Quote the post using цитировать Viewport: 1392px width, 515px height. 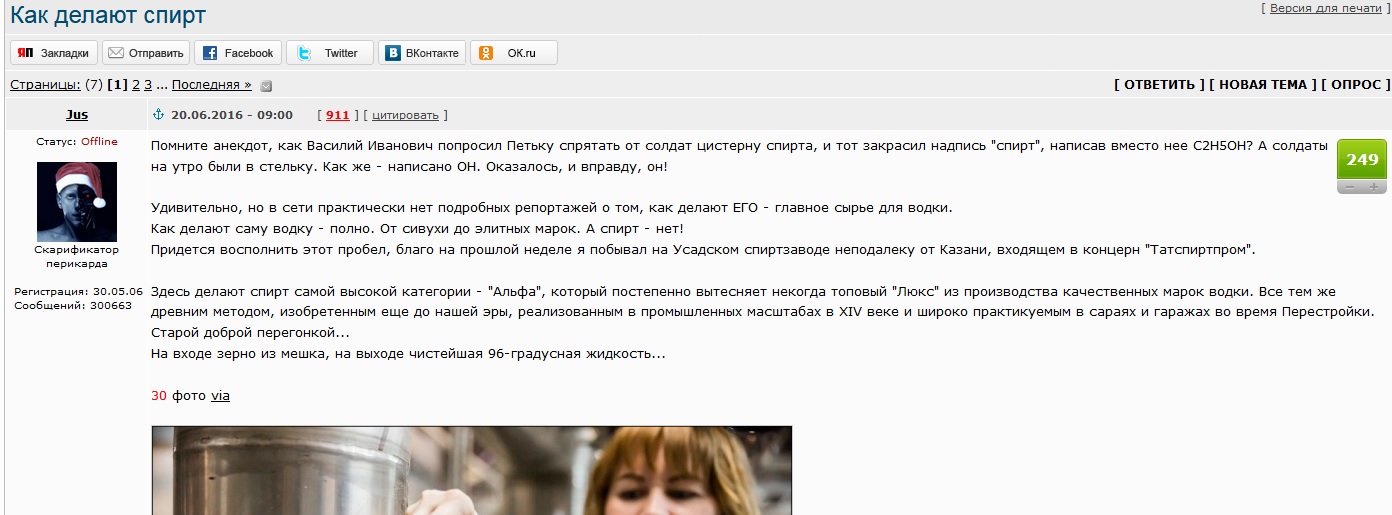pyautogui.click(x=405, y=115)
